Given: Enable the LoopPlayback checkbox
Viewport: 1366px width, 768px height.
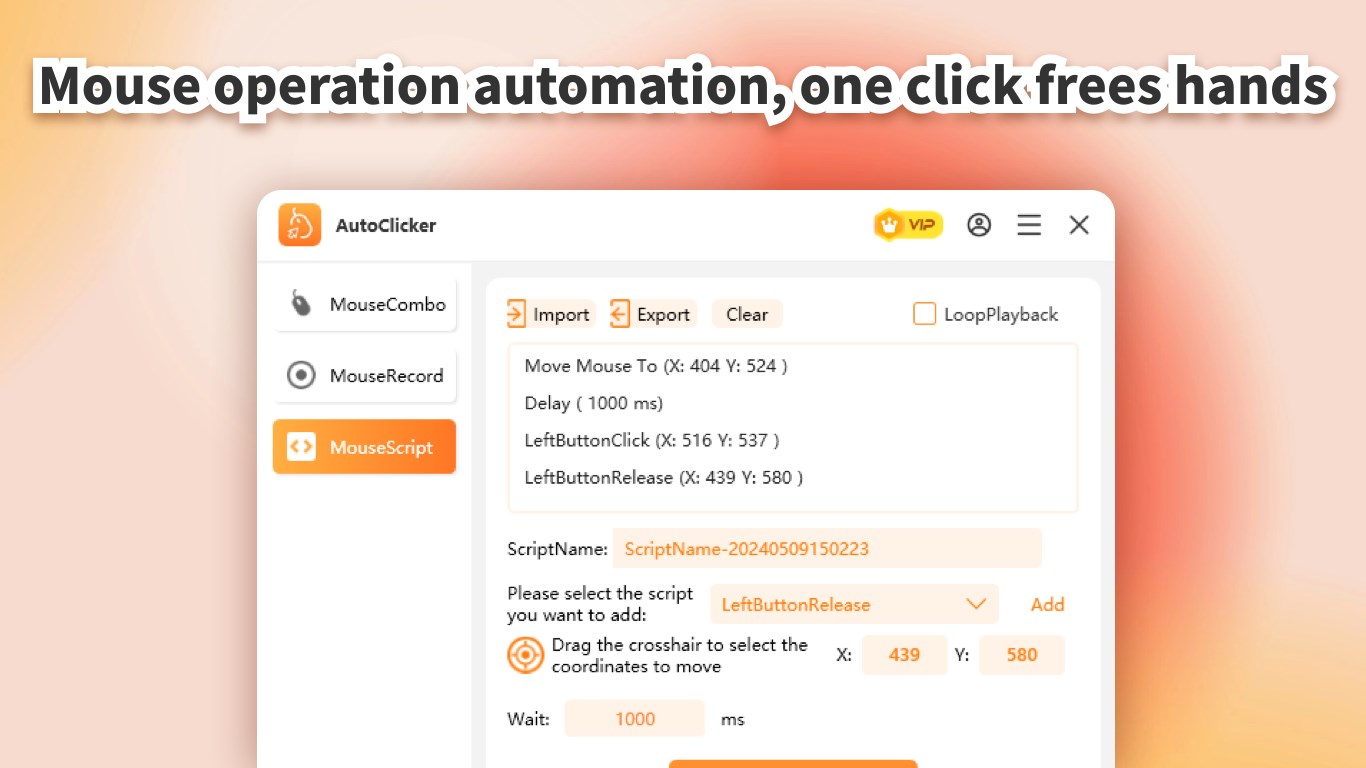Looking at the screenshot, I should 924,314.
